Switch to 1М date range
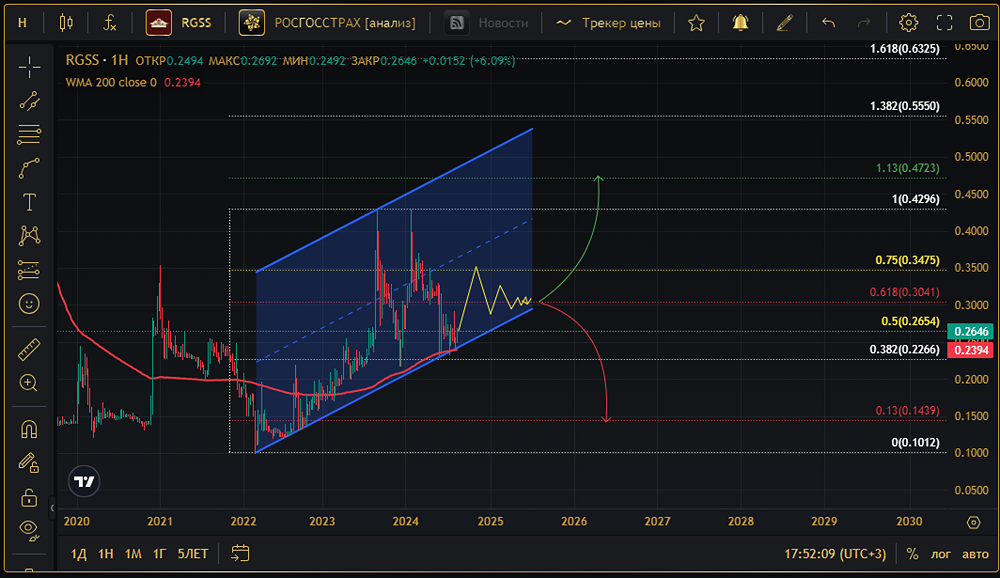The image size is (1000, 578). (x=133, y=554)
